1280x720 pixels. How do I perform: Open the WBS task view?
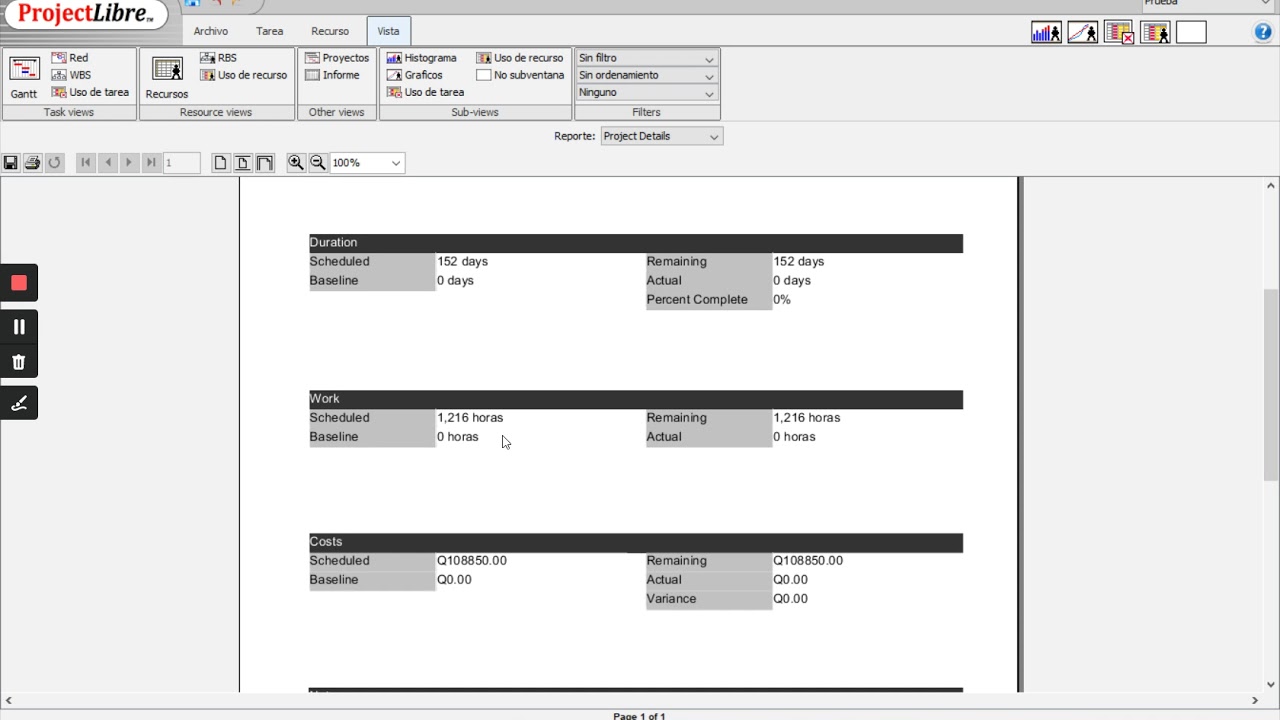[x=71, y=75]
